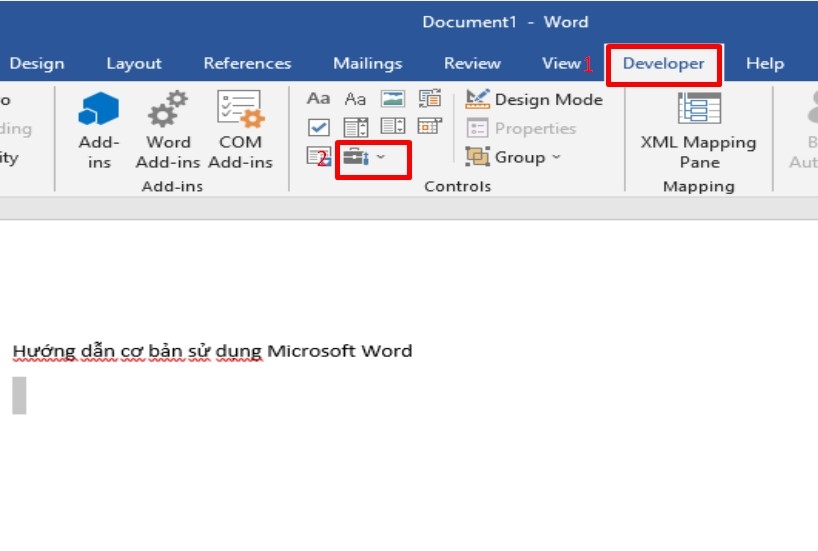
Task: Toggle Design Mode
Action: point(534,99)
